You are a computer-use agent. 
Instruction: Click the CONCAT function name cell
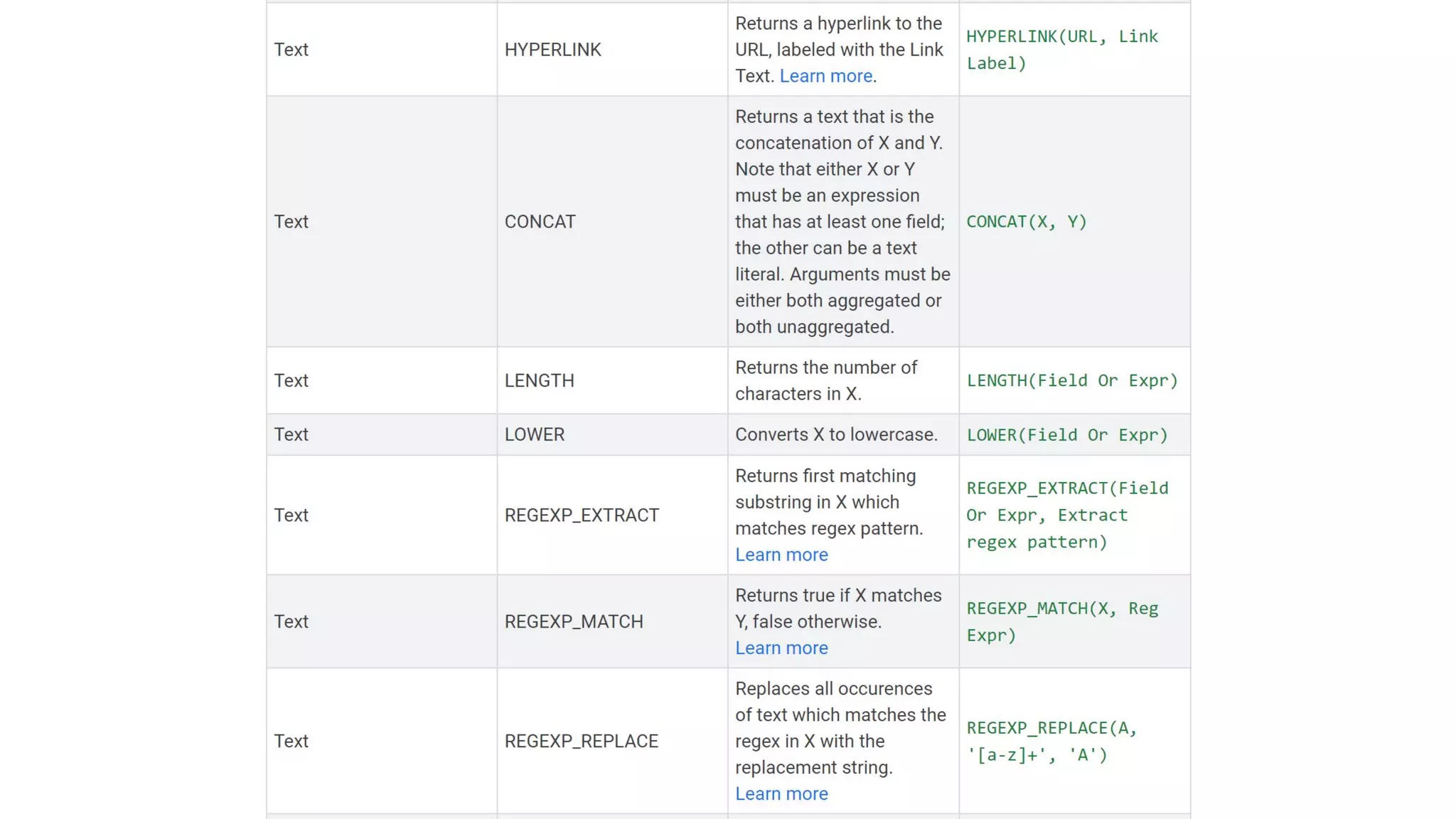[540, 222]
